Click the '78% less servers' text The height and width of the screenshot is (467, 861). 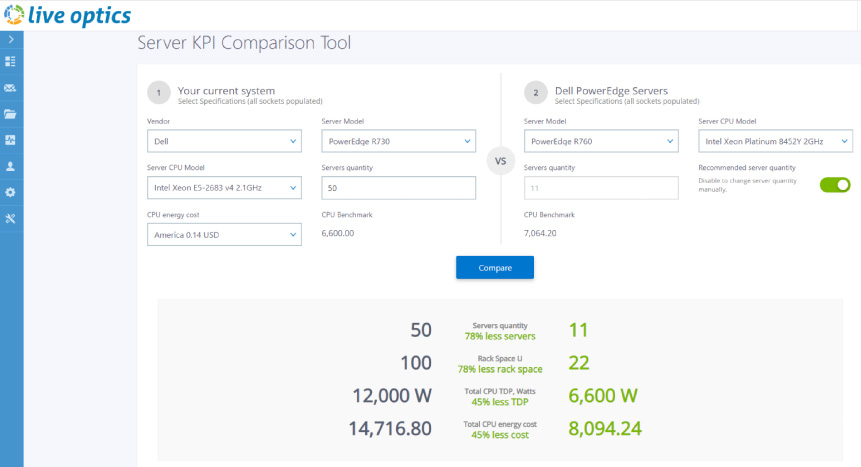point(500,336)
